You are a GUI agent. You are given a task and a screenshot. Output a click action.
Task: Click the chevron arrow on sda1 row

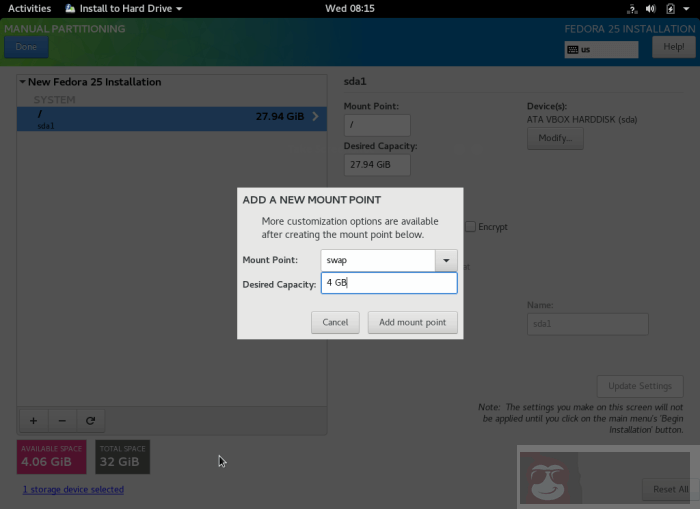tap(316, 117)
